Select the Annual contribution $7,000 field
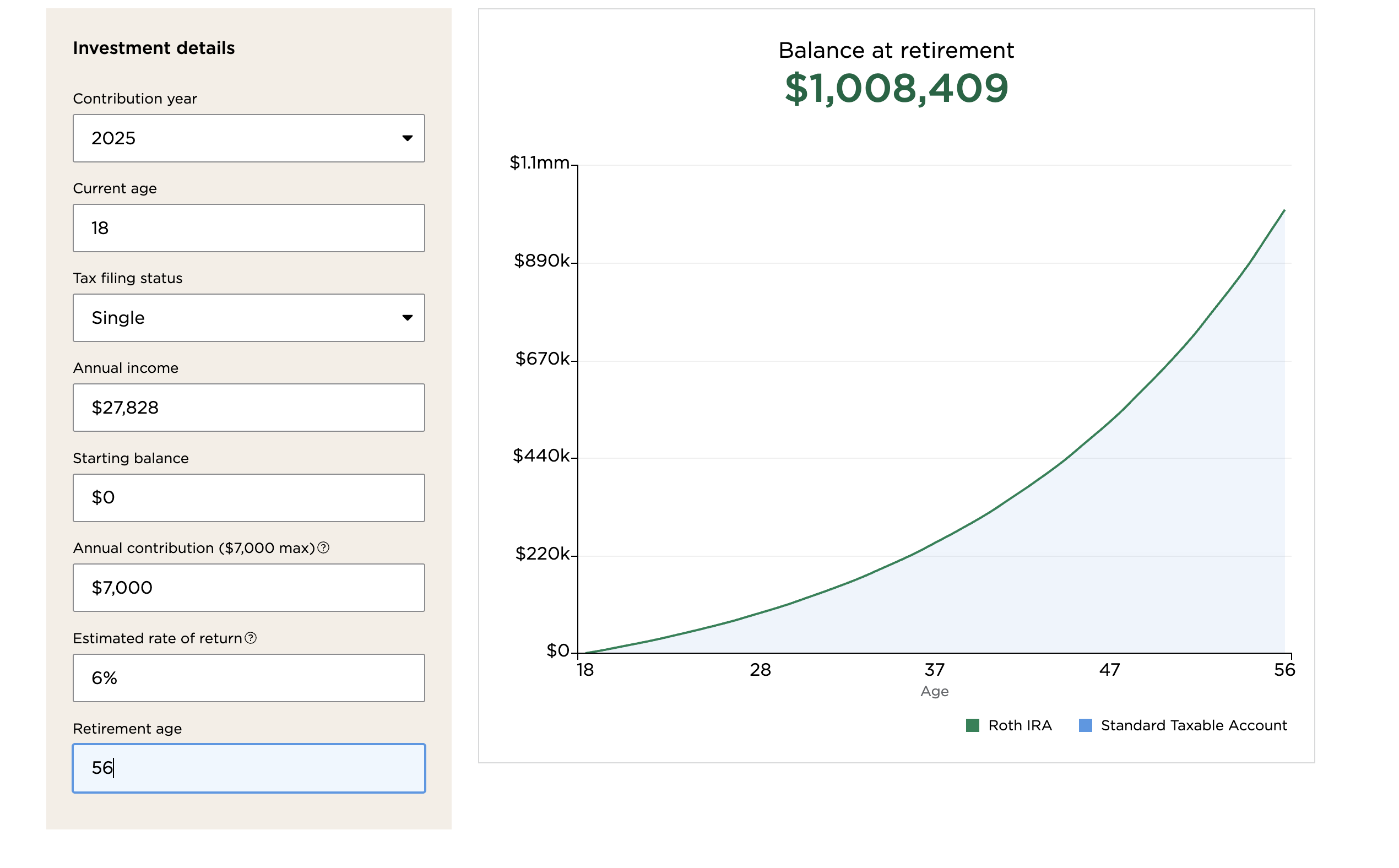Image resolution: width=1399 pixels, height=868 pixels. [248, 587]
